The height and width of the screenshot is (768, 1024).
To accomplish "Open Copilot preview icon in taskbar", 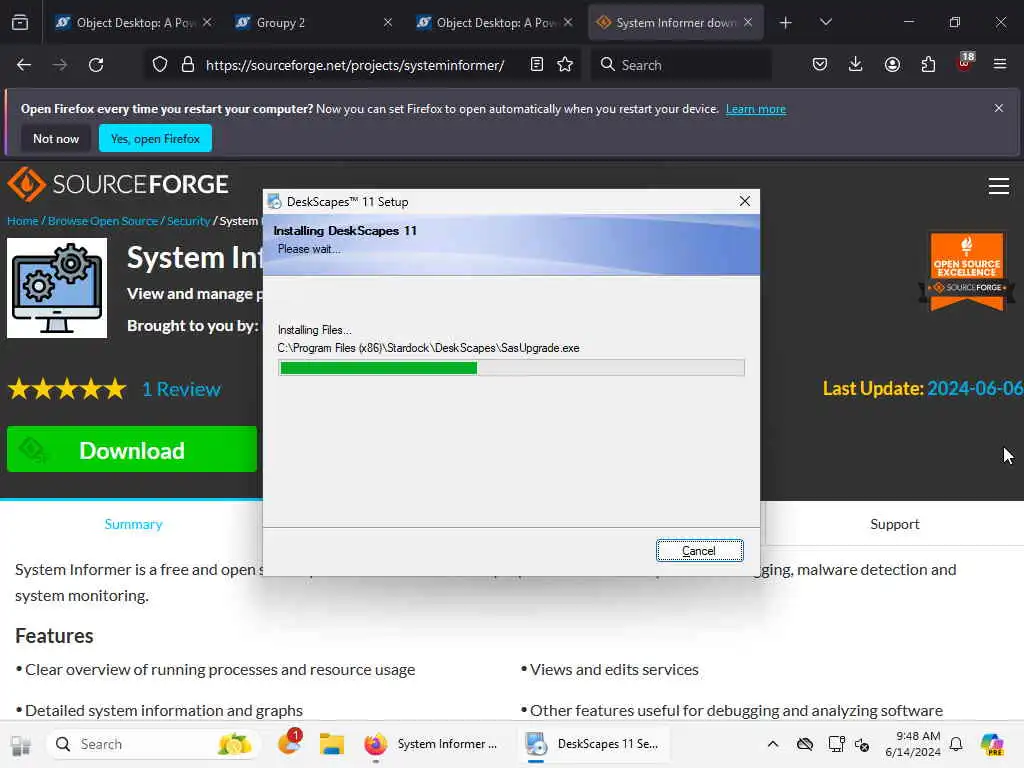I will coord(991,744).
